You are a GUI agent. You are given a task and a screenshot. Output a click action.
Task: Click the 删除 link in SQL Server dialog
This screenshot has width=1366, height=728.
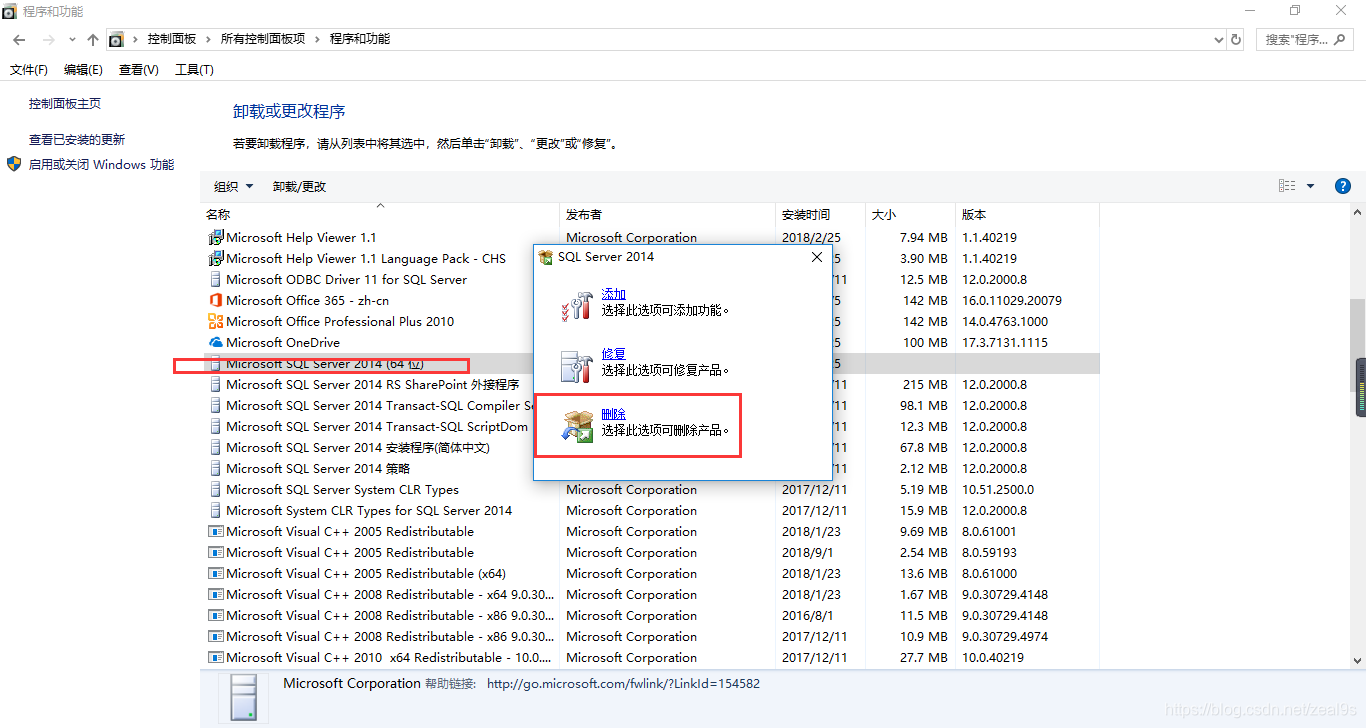coord(614,414)
